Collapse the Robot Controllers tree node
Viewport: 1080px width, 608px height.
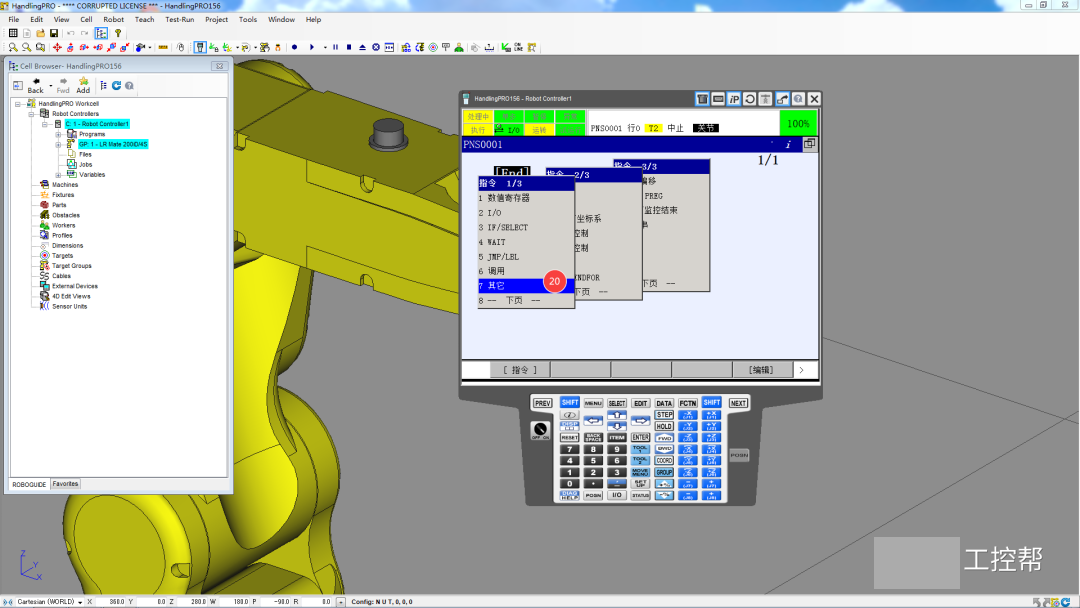[x=31, y=114]
